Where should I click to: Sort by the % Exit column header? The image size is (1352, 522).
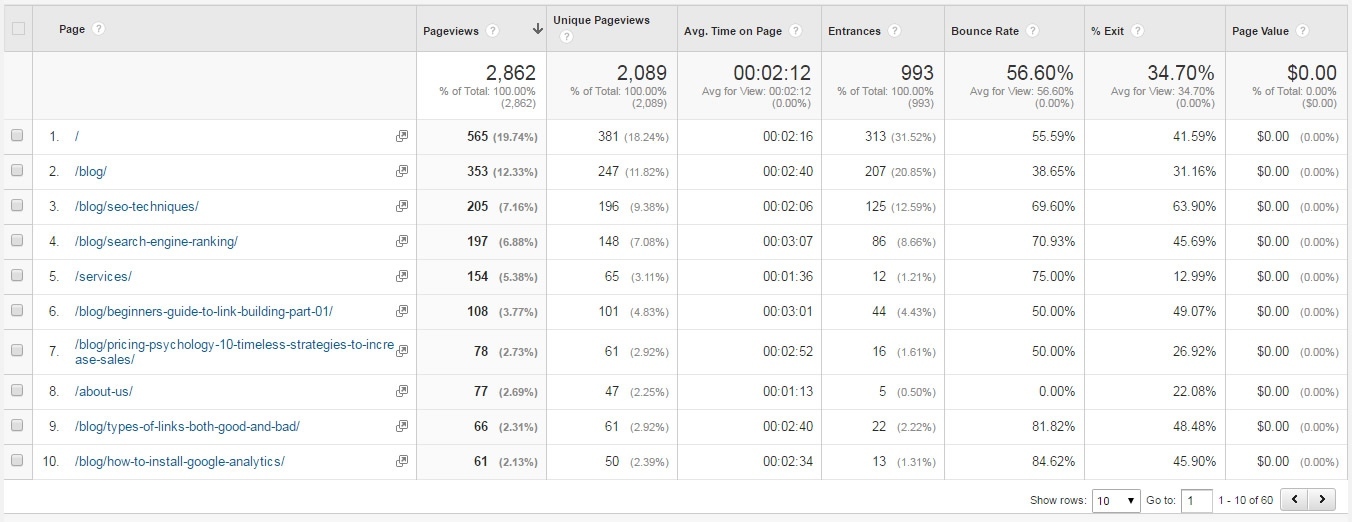click(1107, 31)
